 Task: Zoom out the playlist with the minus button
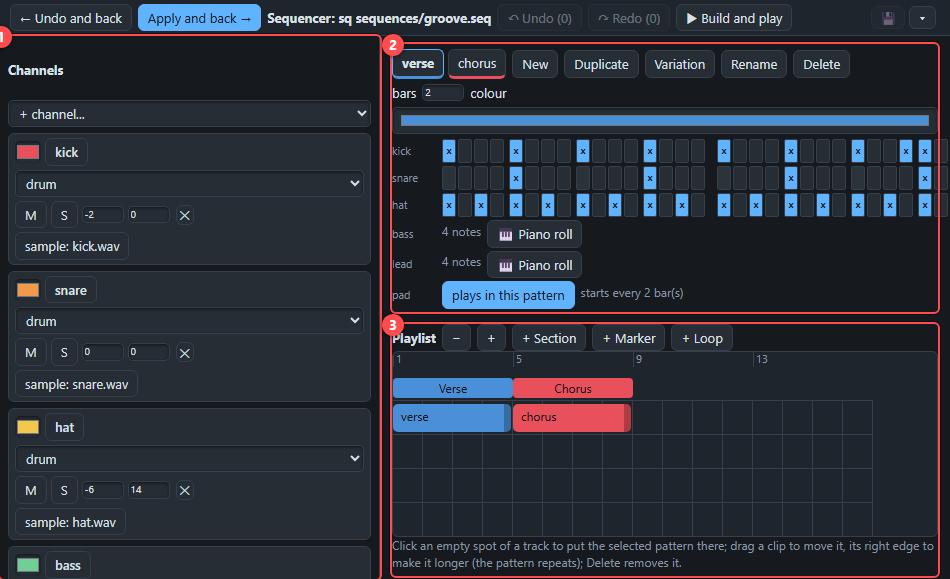pos(456,339)
